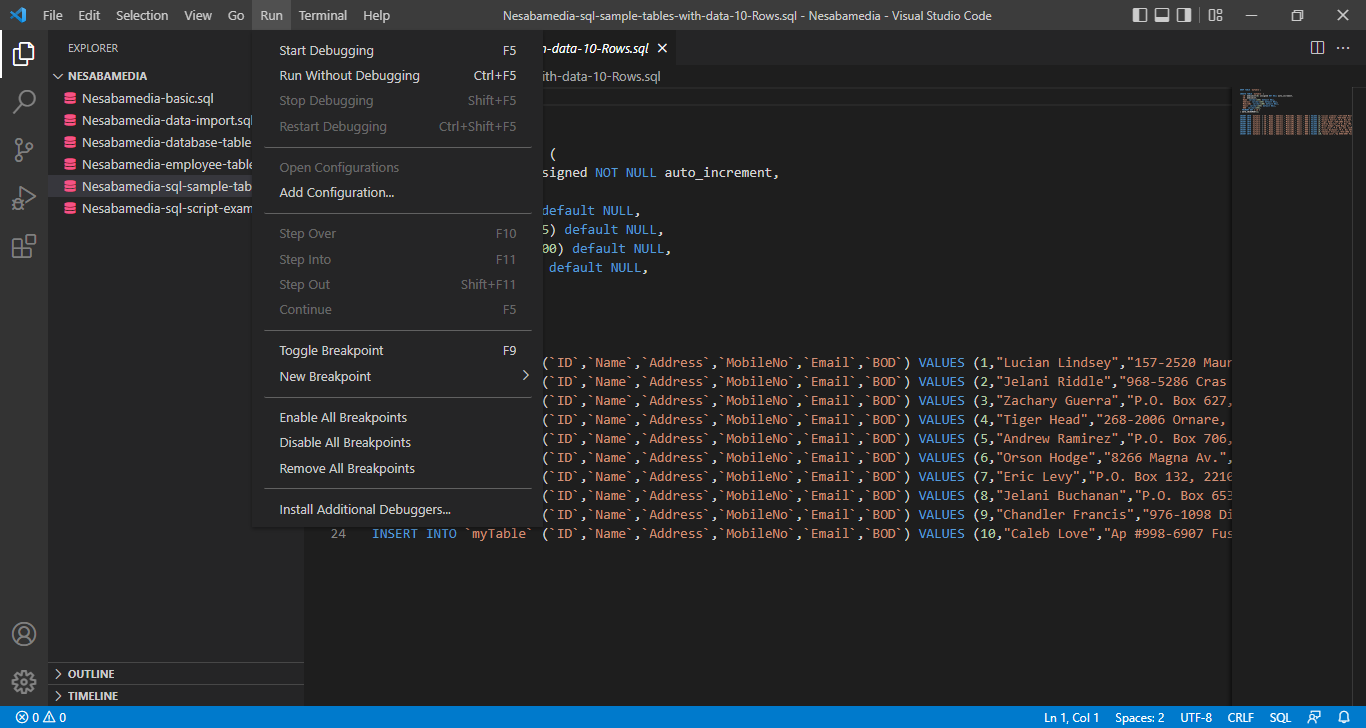The height and width of the screenshot is (728, 1366).
Task: Open the Run and Debug view
Action: [24, 198]
